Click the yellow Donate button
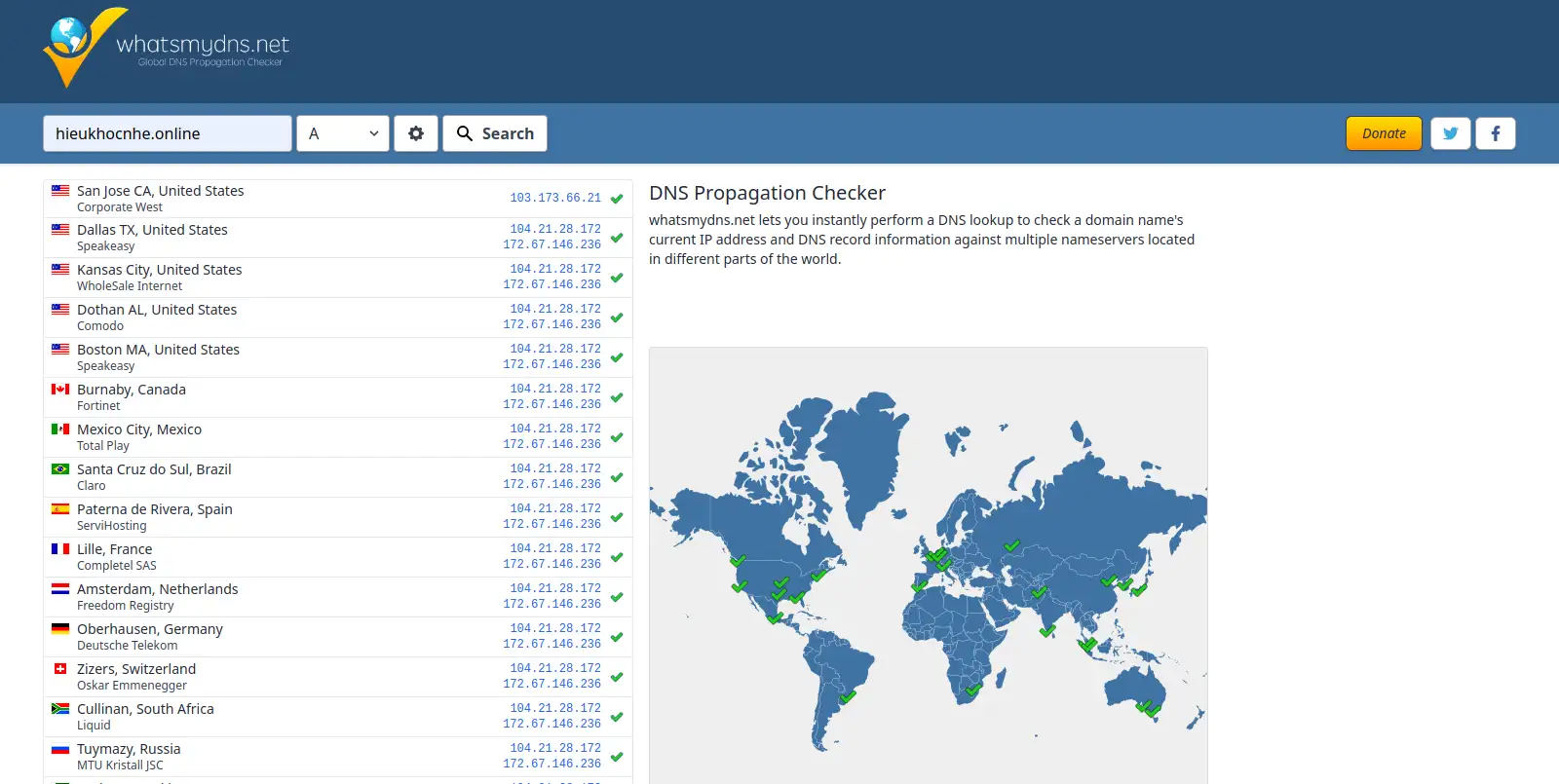The width and height of the screenshot is (1559, 784). (1384, 133)
